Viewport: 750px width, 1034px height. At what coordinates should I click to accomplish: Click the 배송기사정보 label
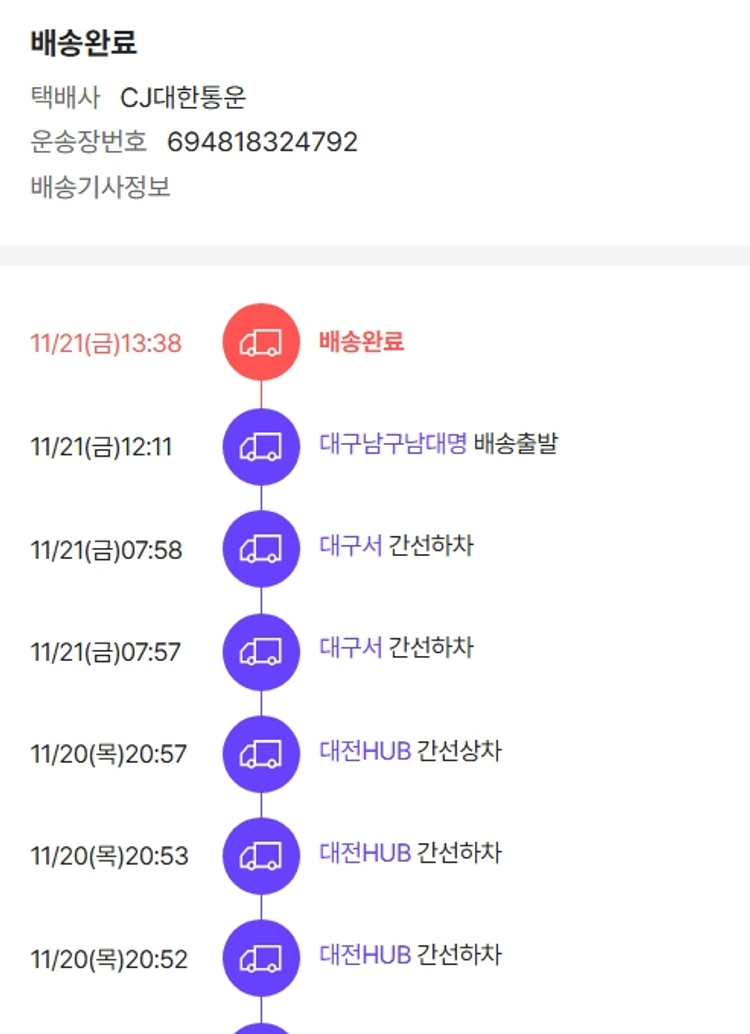click(x=100, y=187)
